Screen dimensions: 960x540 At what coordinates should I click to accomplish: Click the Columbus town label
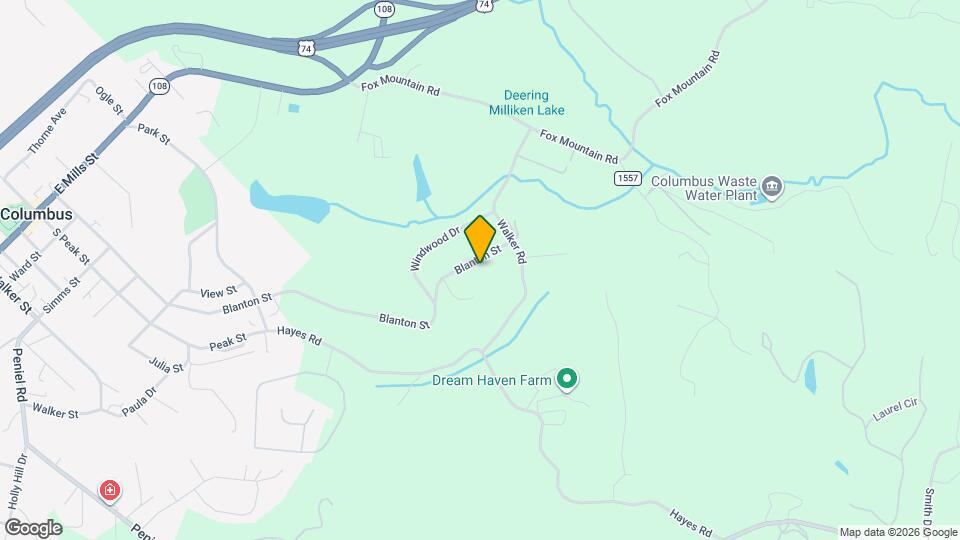(x=36, y=214)
